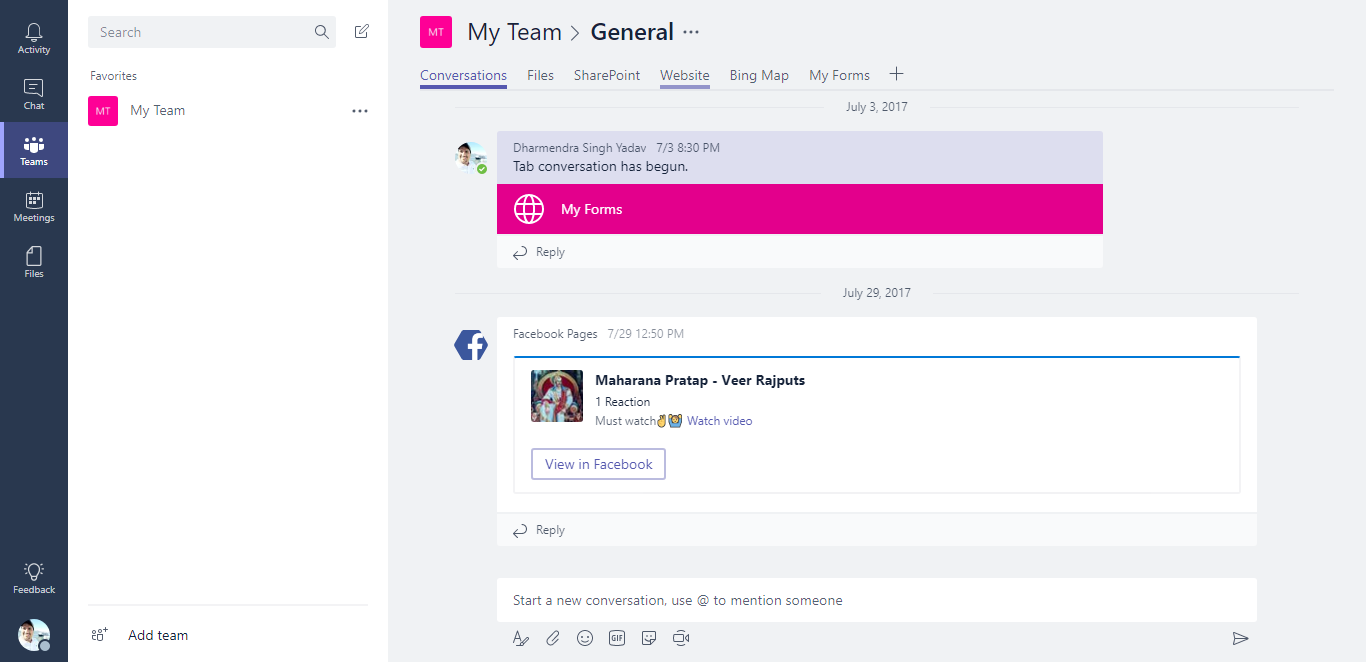This screenshot has height=662, width=1366.
Task: Open the Meetings section
Action: click(34, 206)
